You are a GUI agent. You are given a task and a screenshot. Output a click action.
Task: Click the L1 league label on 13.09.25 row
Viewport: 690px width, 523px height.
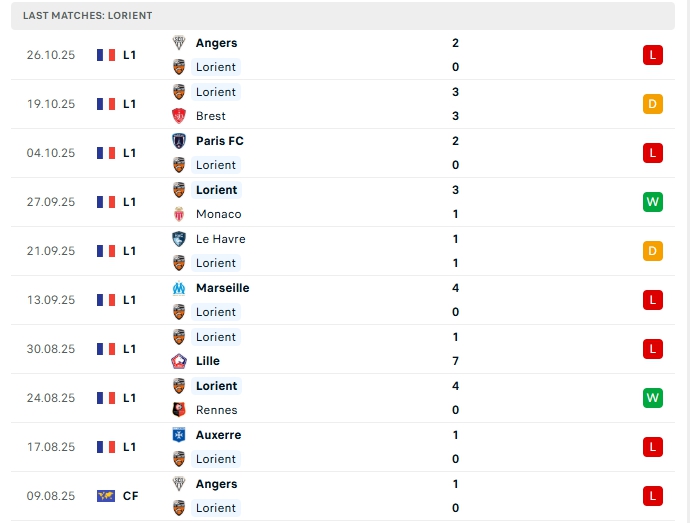130,300
